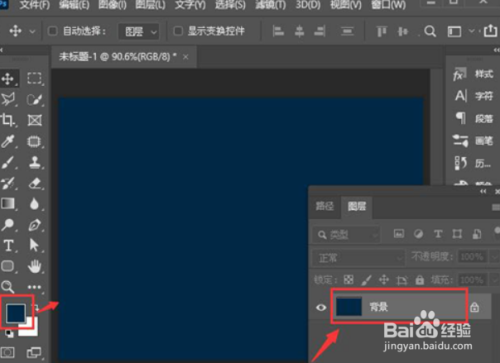Select the Horizontal Type tool
Screen dimensions: 500x363
pyautogui.click(x=8, y=246)
